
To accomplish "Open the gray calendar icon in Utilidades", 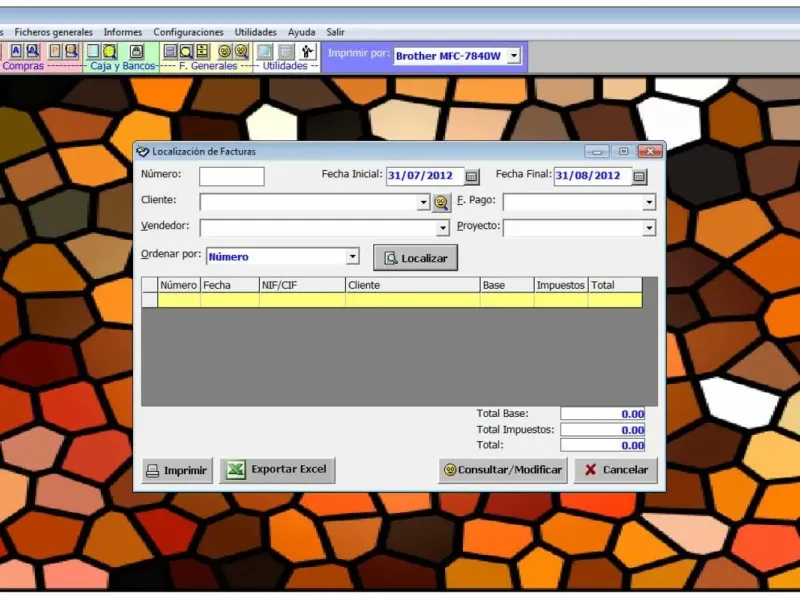I will click(287, 51).
